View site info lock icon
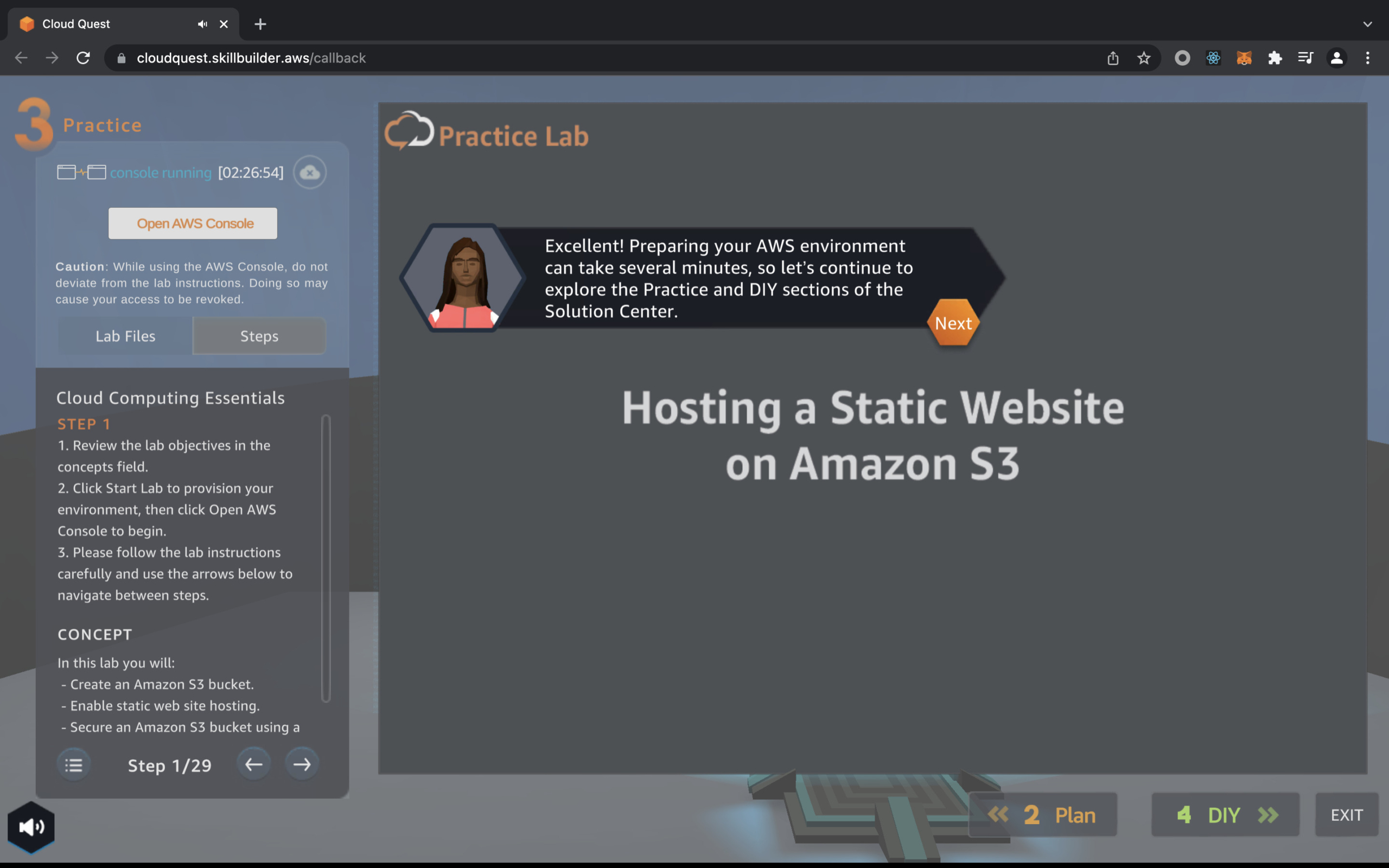The image size is (1389, 868). tap(121, 58)
